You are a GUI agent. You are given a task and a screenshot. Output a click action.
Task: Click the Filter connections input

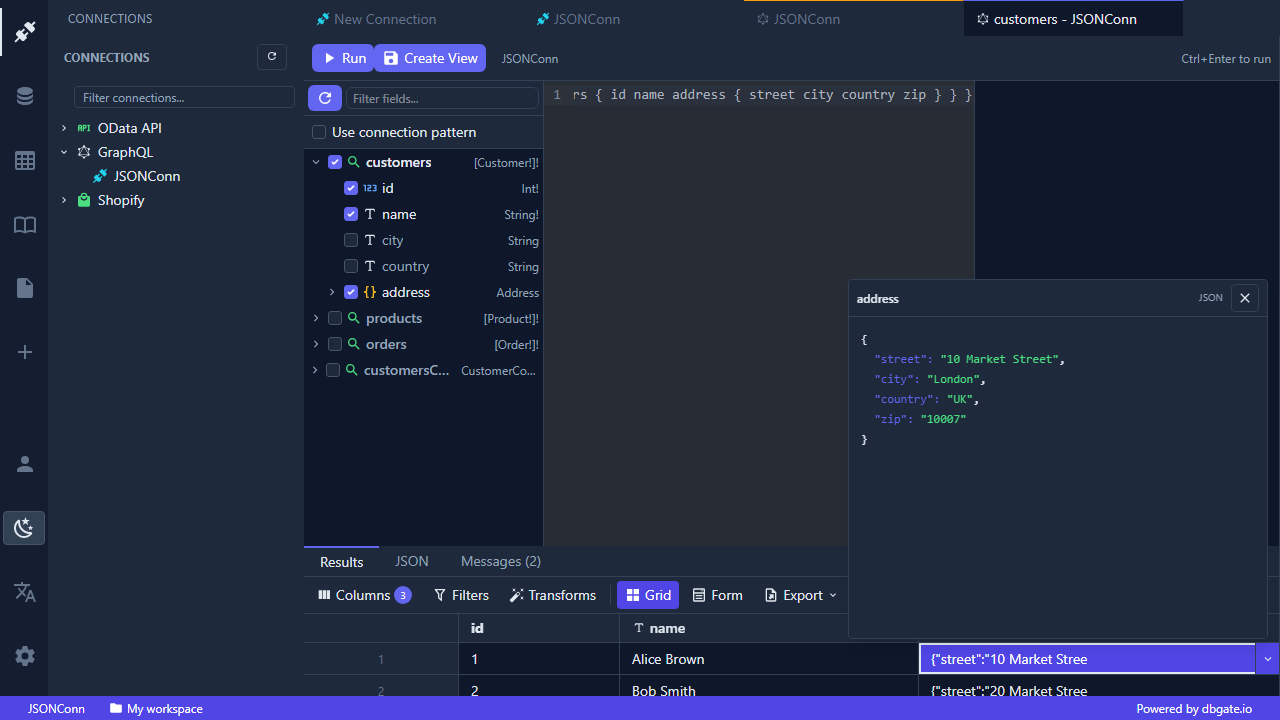tap(184, 98)
